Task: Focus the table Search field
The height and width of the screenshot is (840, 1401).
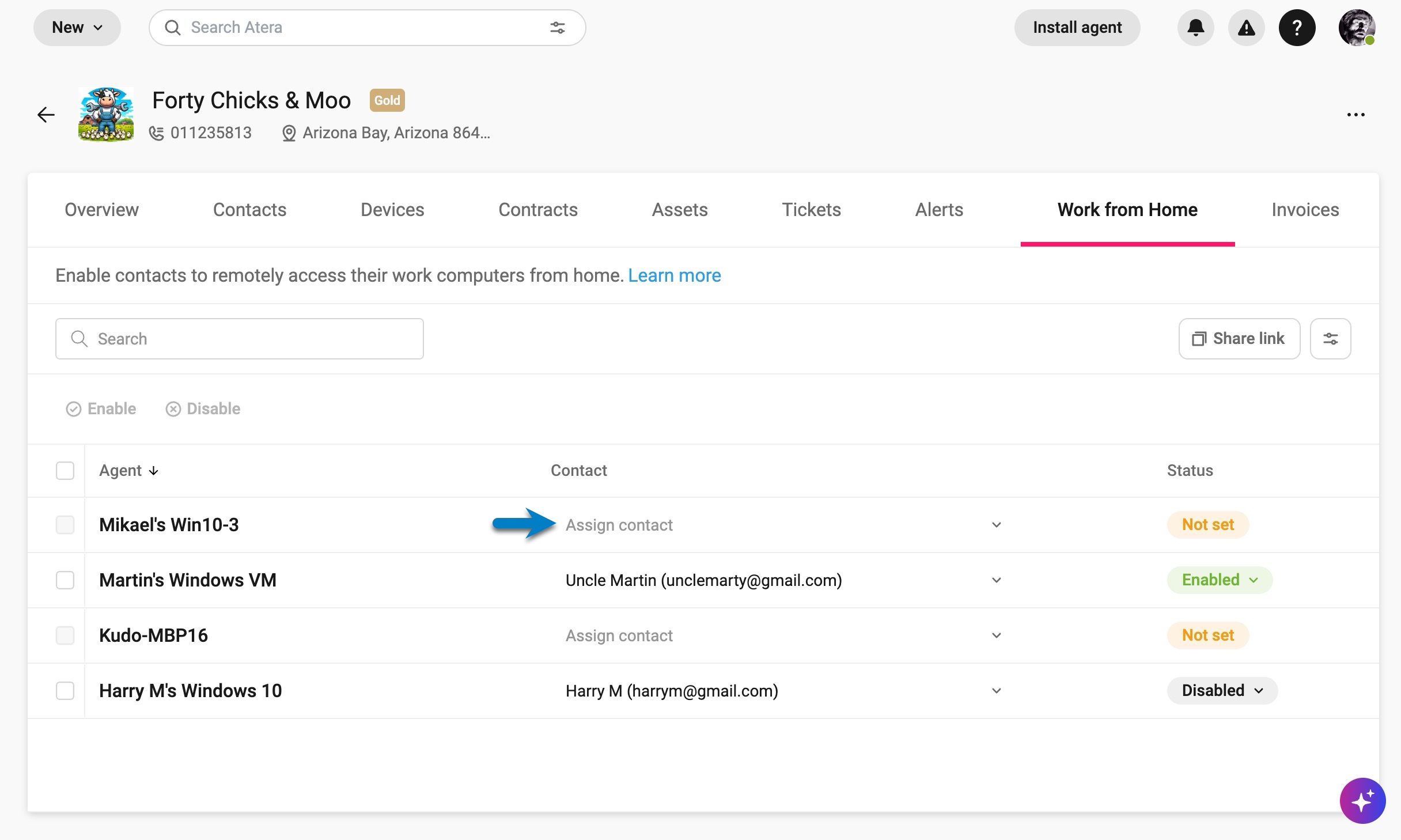Action: pos(240,339)
